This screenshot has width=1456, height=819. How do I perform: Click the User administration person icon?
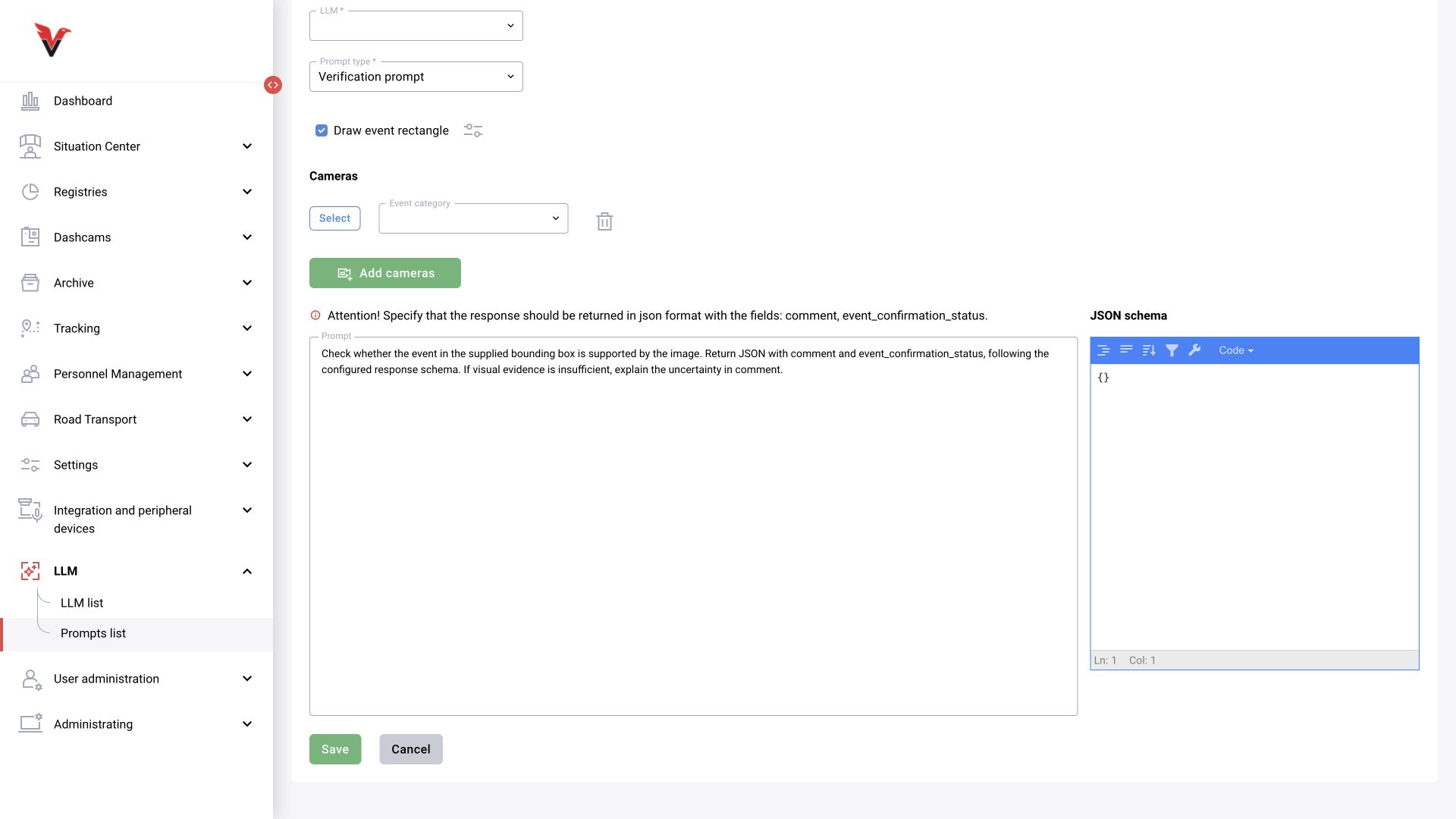[30, 679]
